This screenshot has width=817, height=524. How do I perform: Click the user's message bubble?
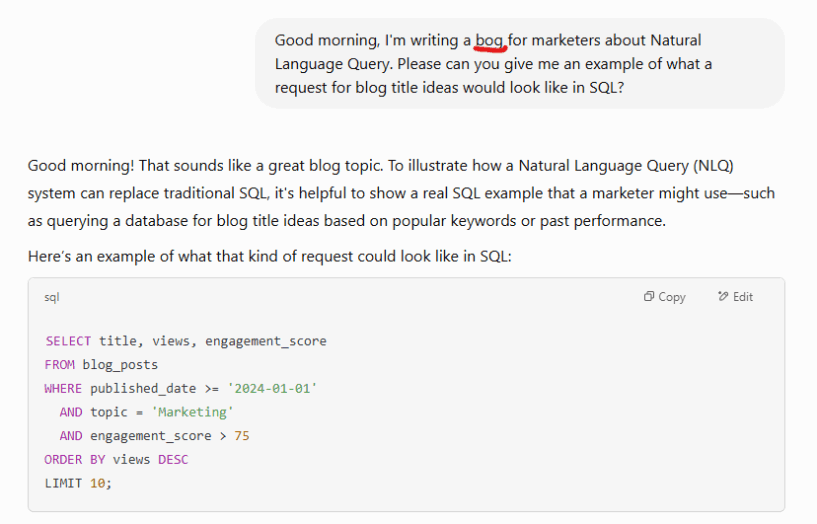518,63
